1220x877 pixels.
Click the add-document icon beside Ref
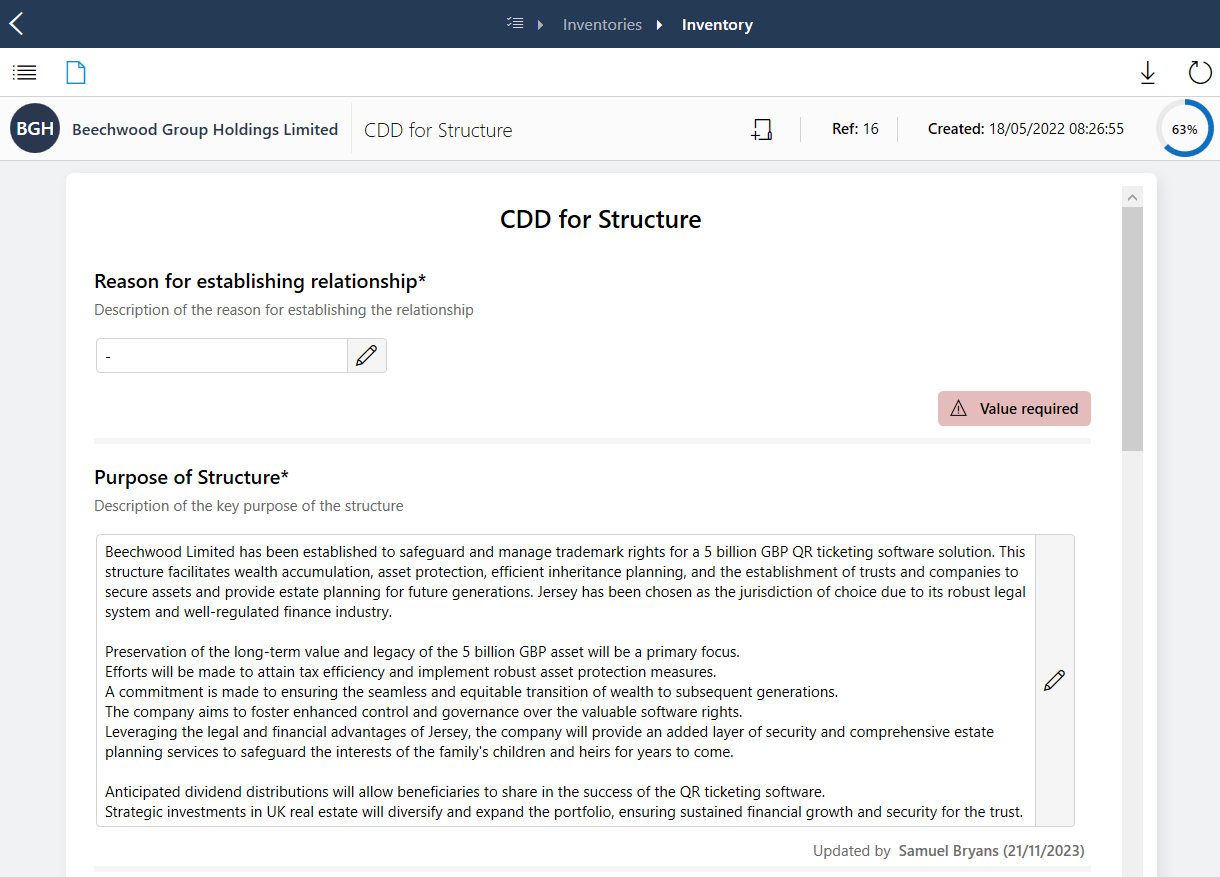pyautogui.click(x=762, y=129)
